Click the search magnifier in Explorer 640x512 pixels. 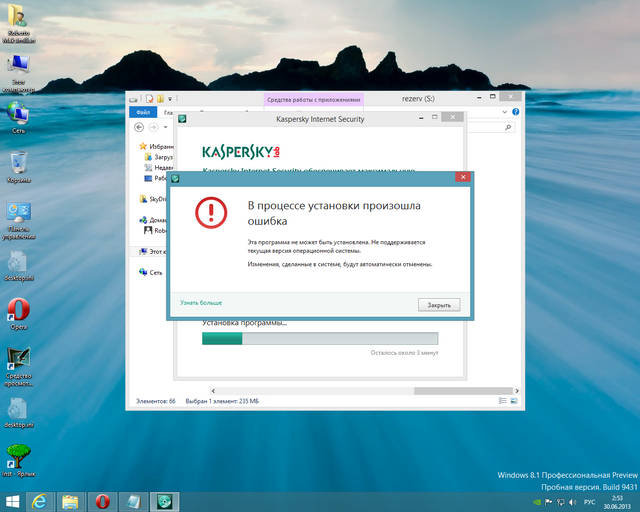point(508,127)
